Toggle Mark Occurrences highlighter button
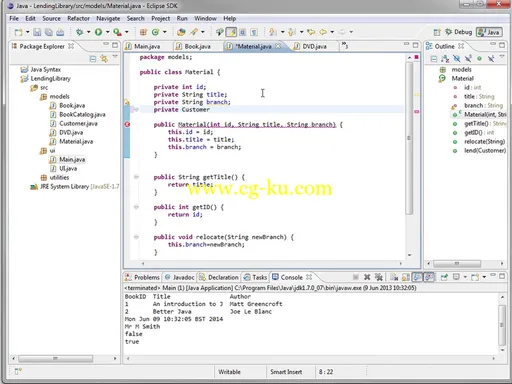This screenshot has height=384, width=512. [x=231, y=32]
